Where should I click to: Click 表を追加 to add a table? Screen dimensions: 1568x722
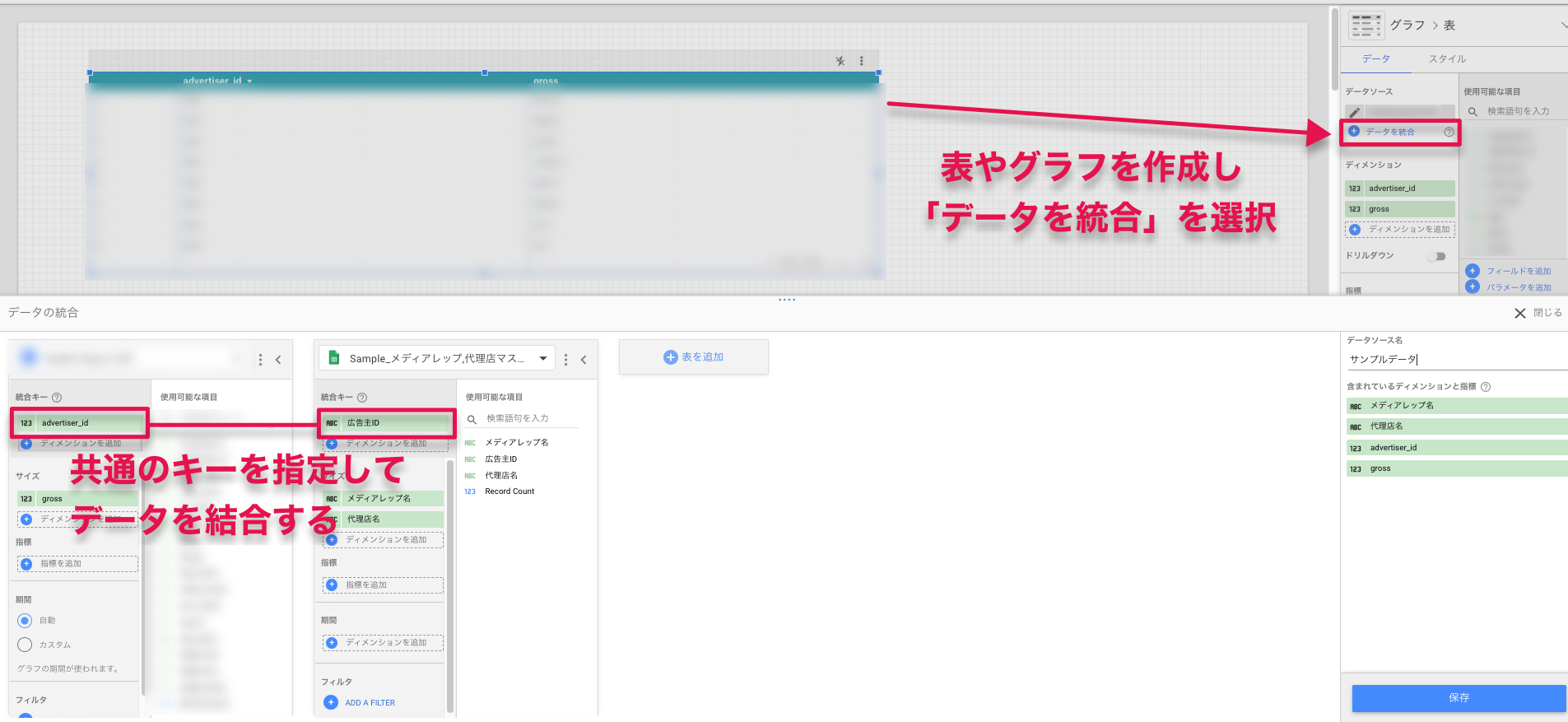[x=694, y=357]
